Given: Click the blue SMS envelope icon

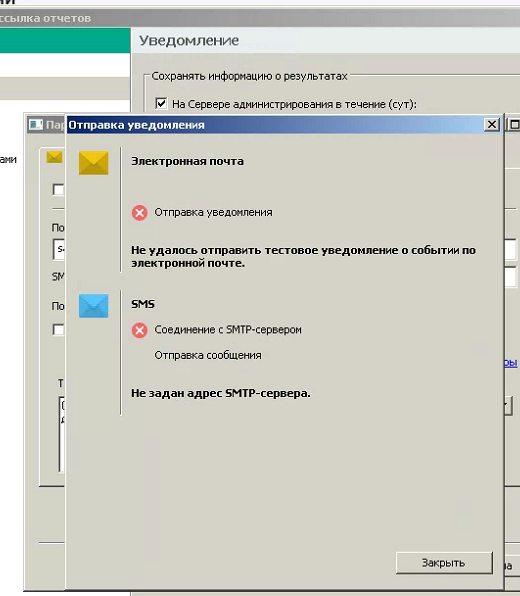Looking at the screenshot, I should (94, 306).
